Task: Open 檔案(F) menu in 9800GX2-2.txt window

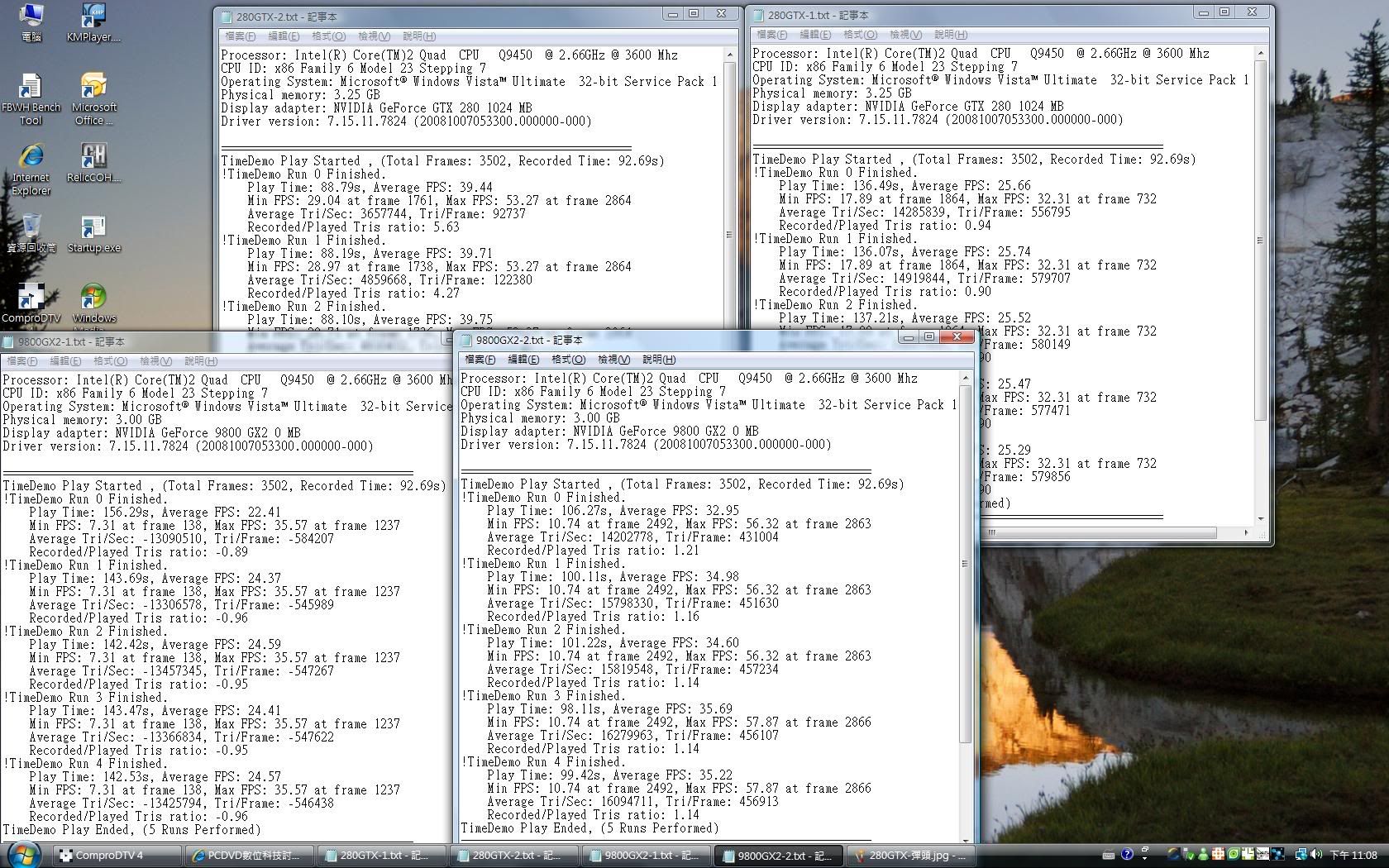Action: (480, 360)
